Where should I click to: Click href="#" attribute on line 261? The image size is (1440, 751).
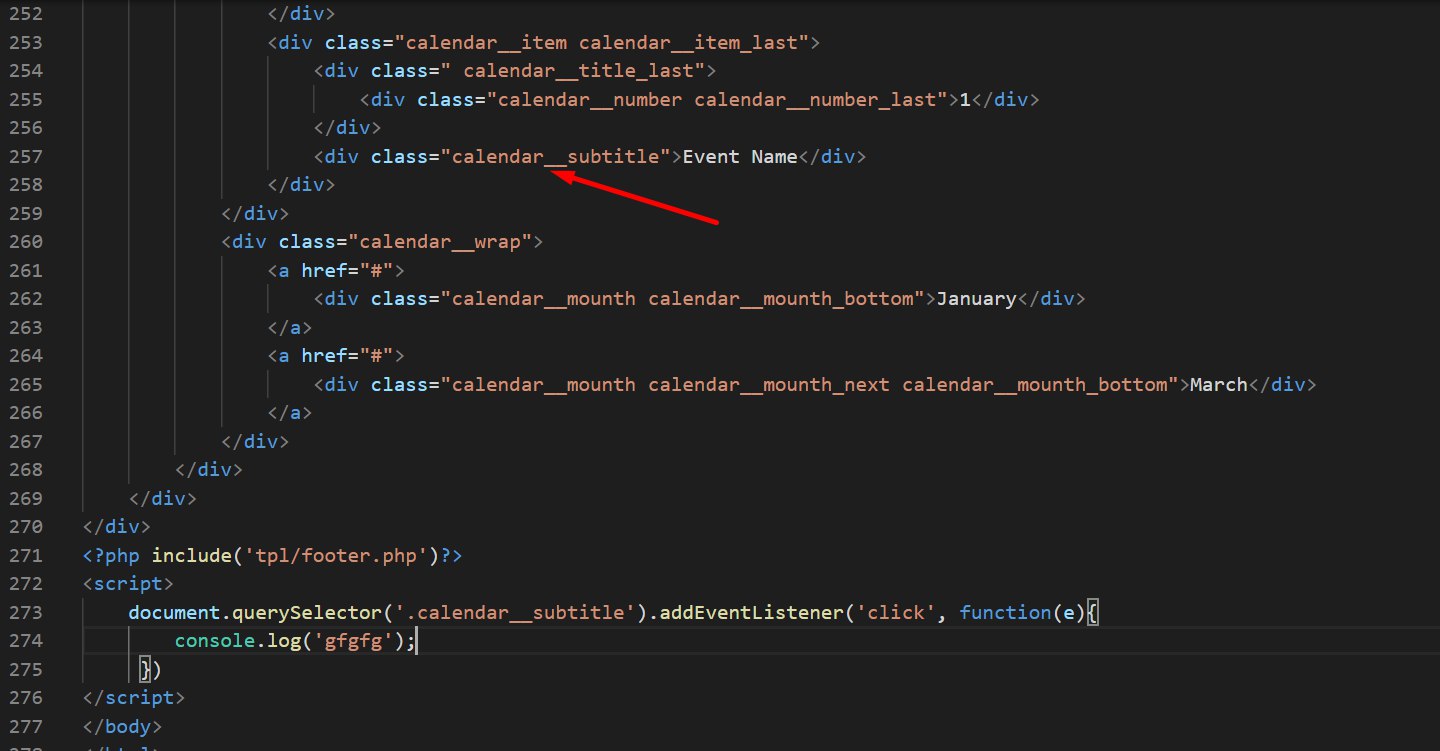tap(347, 270)
